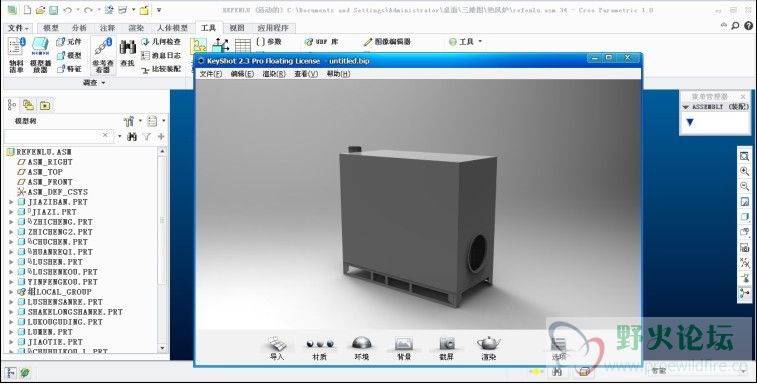Switch to the 人体模型 ribbon tab
The width and height of the screenshot is (757, 384).
tap(172, 28)
